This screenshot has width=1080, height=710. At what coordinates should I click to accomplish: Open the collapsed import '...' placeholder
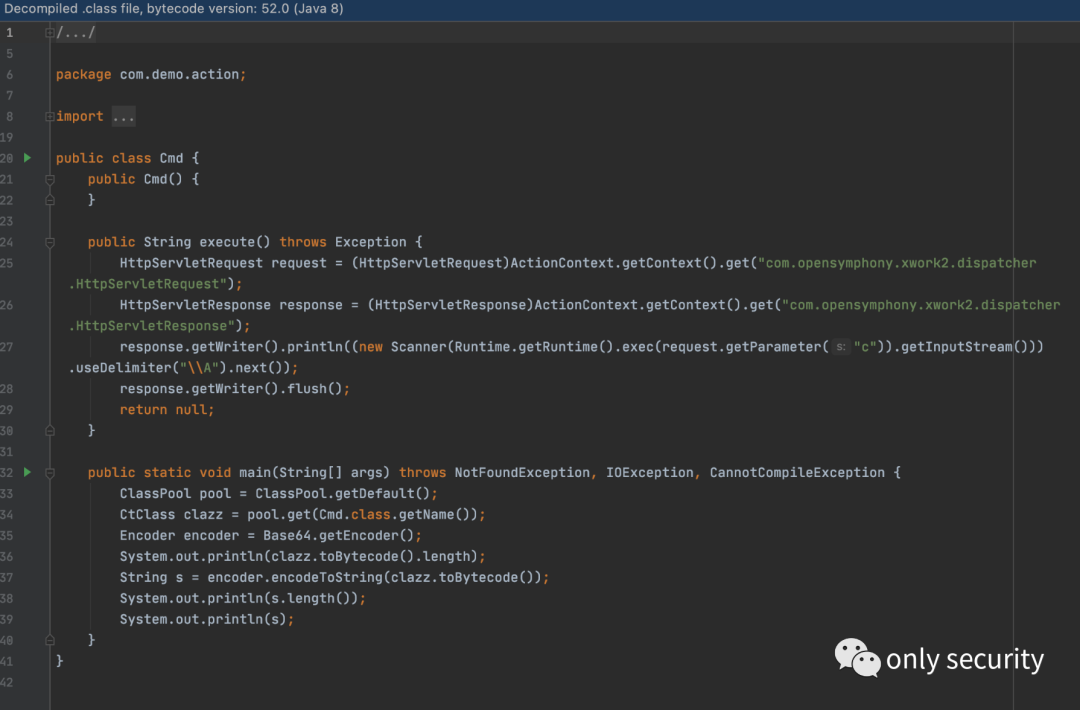click(123, 116)
